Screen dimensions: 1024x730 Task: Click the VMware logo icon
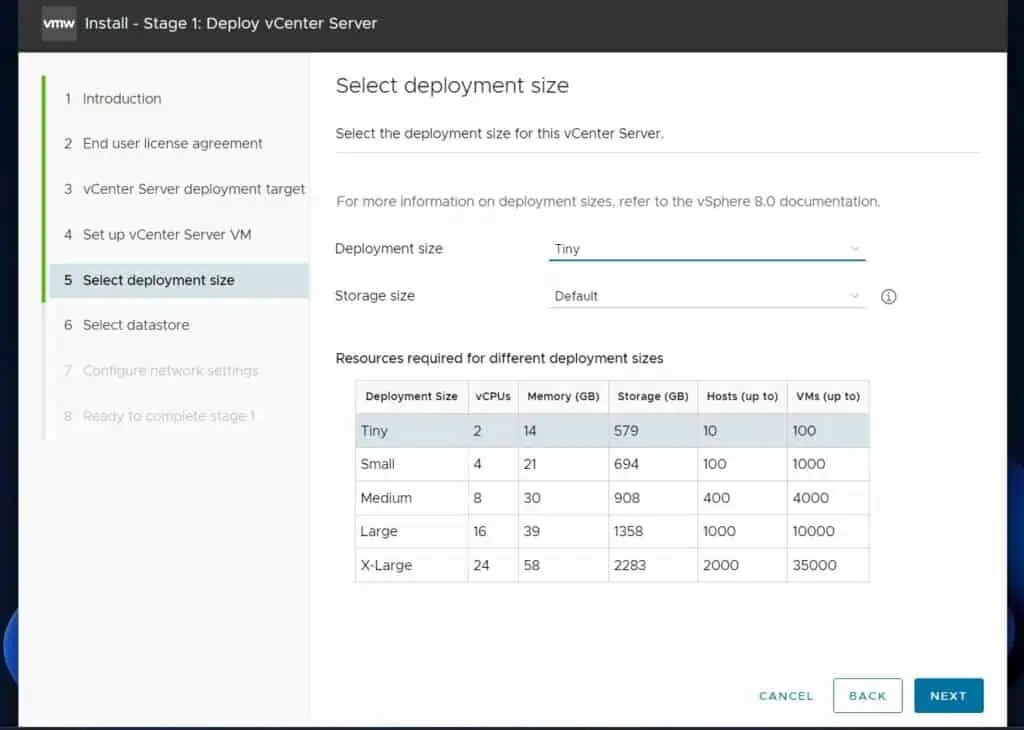pos(58,22)
